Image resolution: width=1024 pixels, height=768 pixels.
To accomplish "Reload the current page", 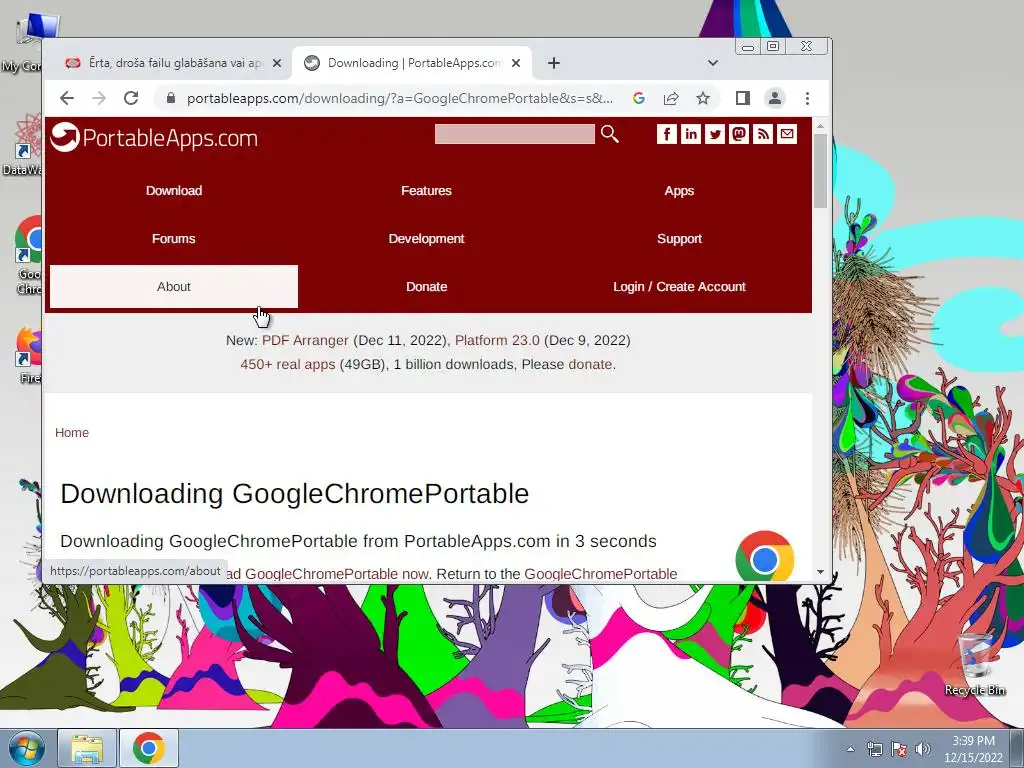I will (x=131, y=98).
